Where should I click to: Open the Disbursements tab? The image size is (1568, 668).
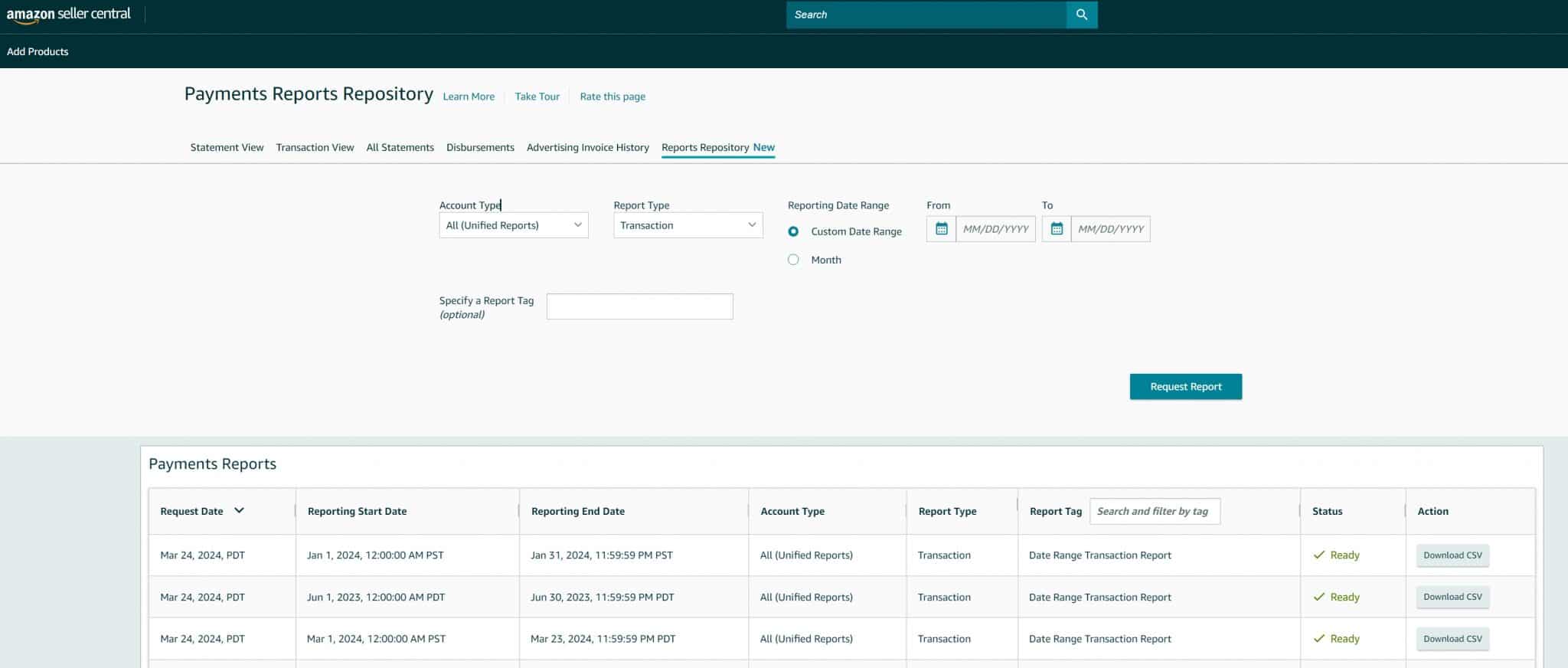coord(480,147)
